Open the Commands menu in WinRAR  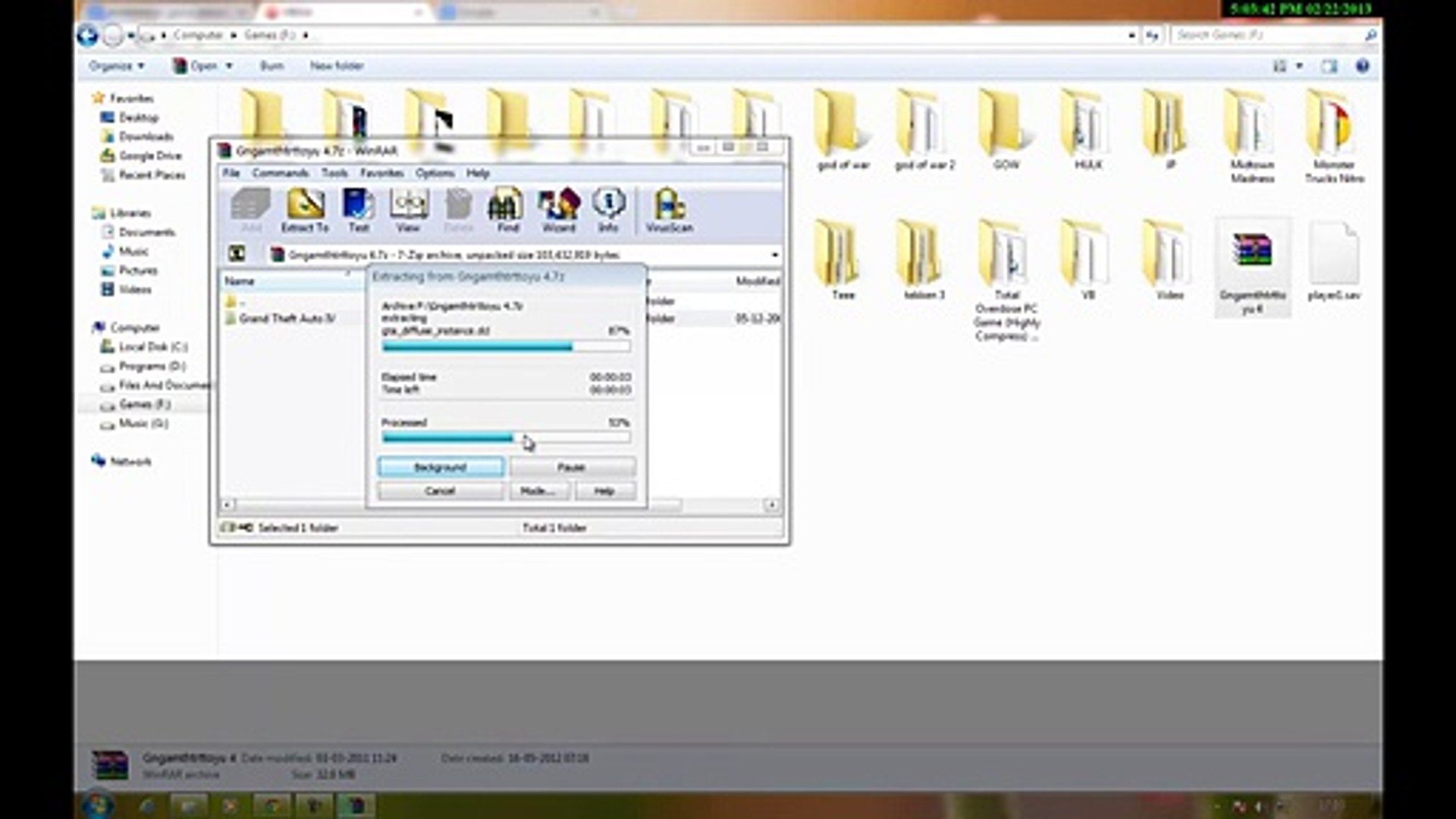pyautogui.click(x=280, y=173)
